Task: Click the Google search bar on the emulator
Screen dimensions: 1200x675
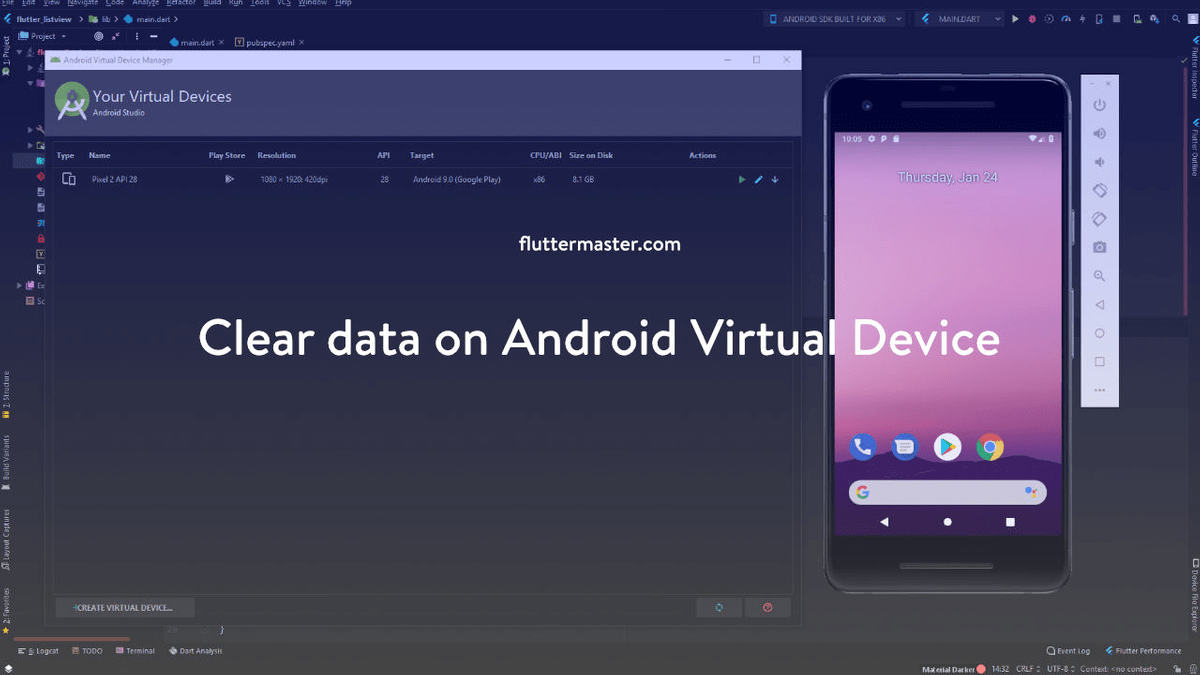Action: coord(947,492)
